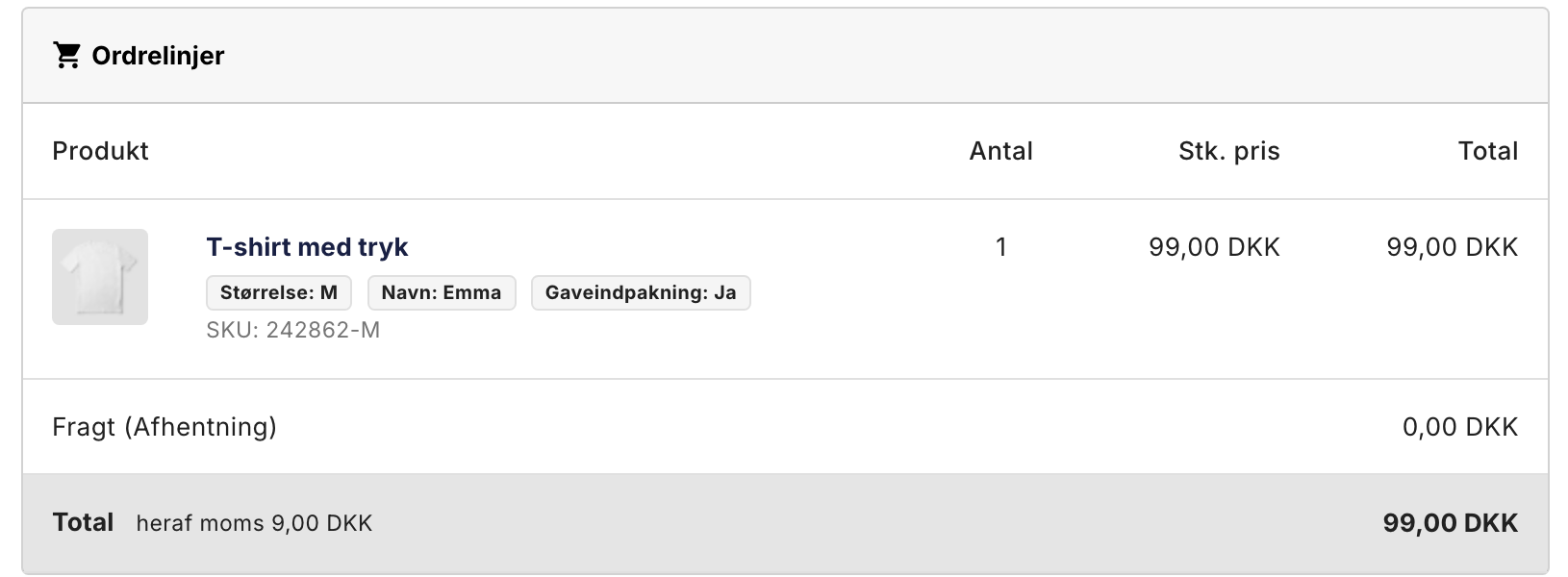Click the Antal column header
The height and width of the screenshot is (577, 1568).
coord(1000,151)
